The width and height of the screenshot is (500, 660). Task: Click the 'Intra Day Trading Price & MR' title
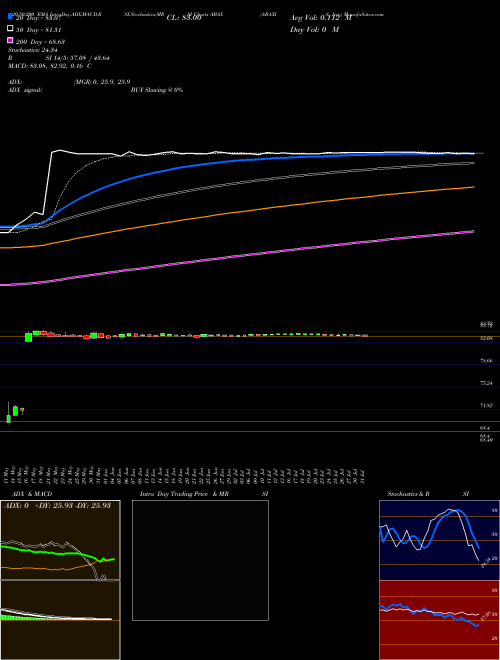[x=184, y=494]
